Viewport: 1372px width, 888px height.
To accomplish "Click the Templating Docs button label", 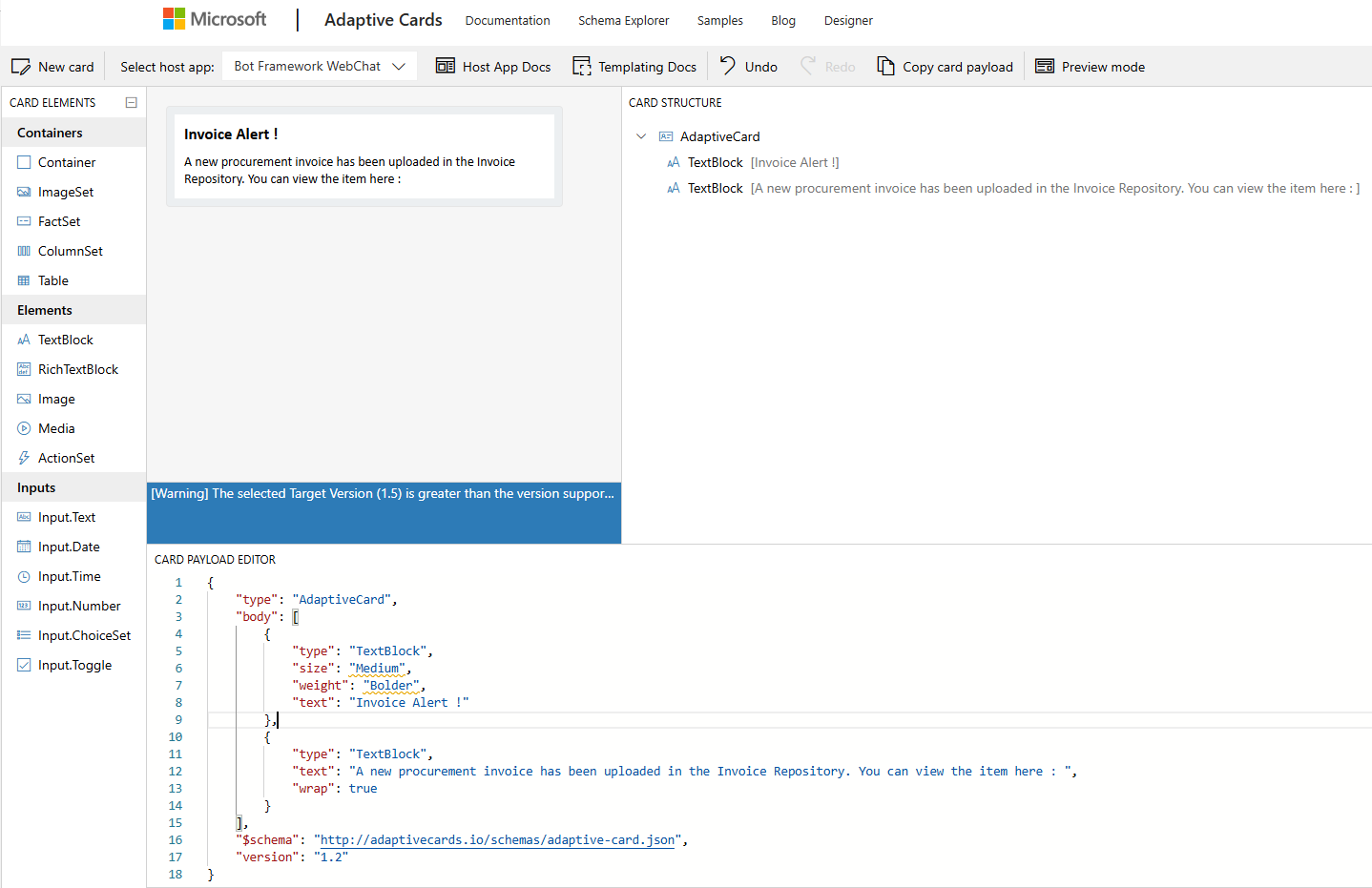I will coord(647,67).
